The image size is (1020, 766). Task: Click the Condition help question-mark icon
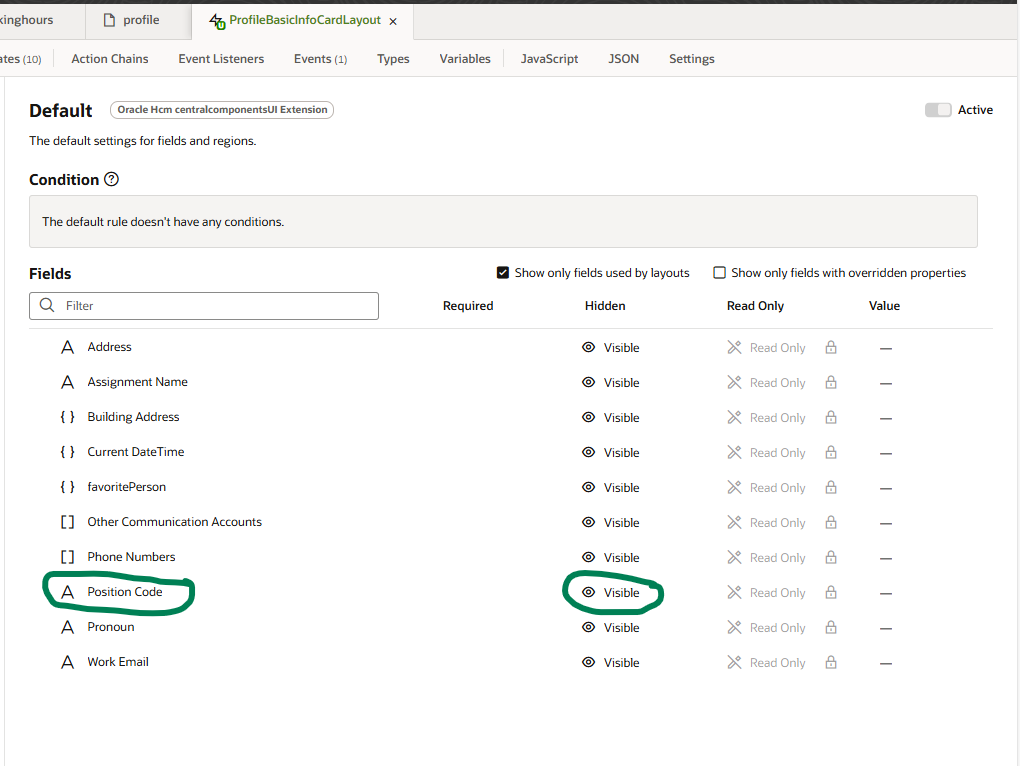point(111,179)
